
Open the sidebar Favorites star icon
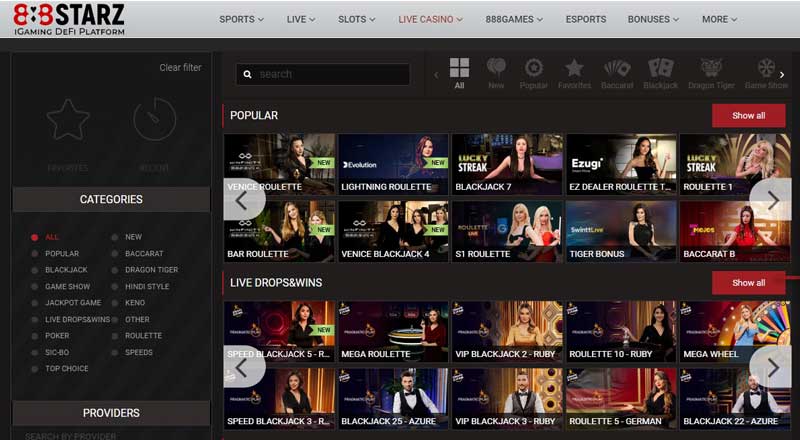coord(68,119)
